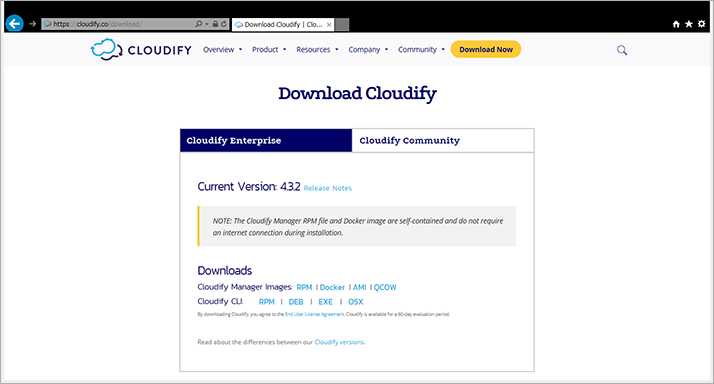Download the Cloudify CLI EXE installer

(x=326, y=302)
